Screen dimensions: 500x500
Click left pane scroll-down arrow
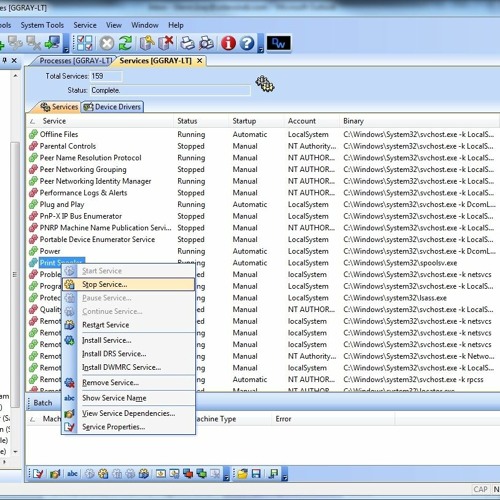point(15,452)
